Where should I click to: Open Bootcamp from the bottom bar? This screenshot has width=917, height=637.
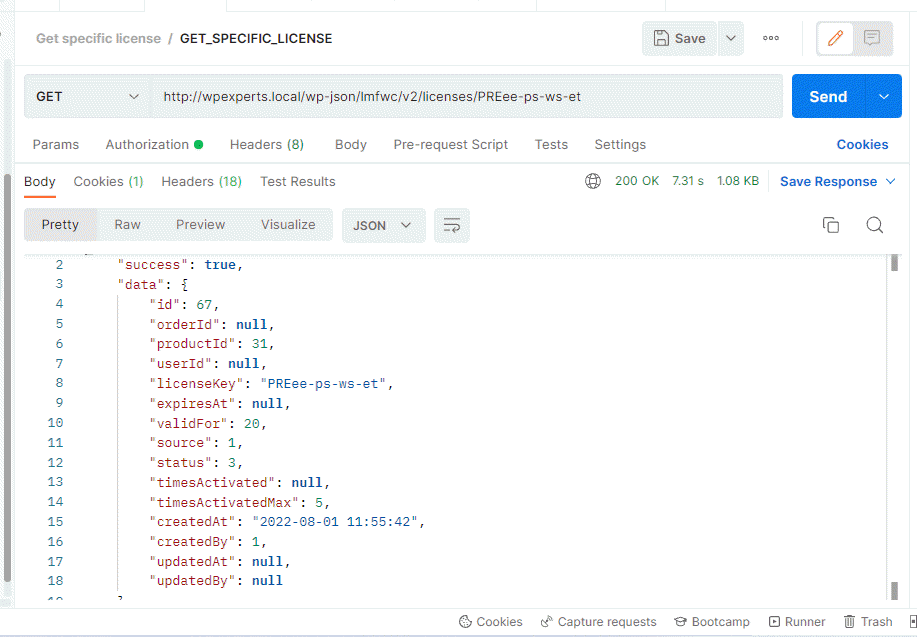click(712, 621)
